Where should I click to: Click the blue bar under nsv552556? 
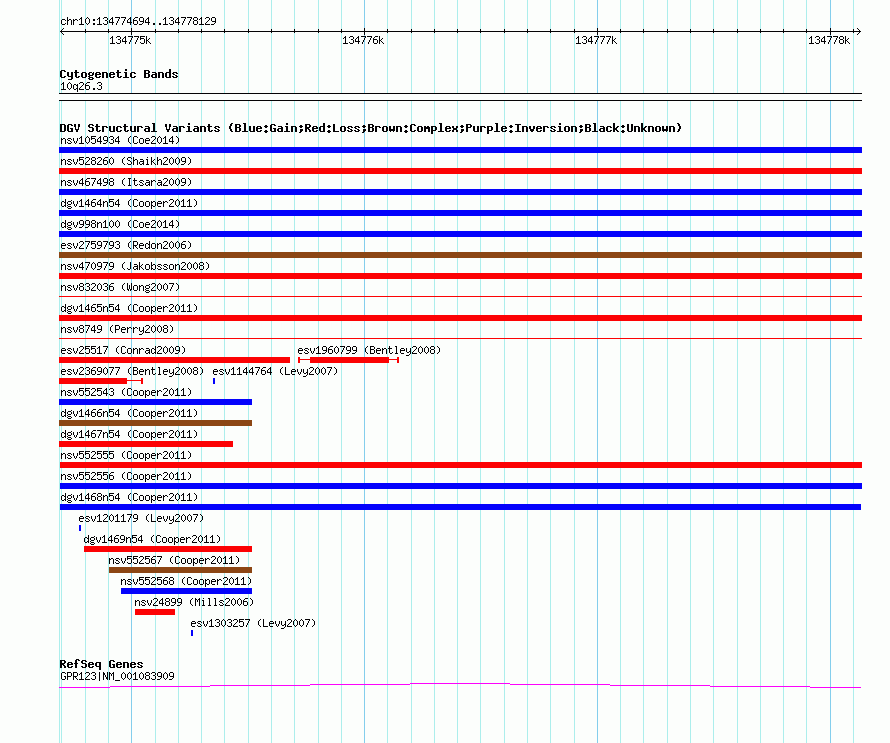pyautogui.click(x=460, y=486)
